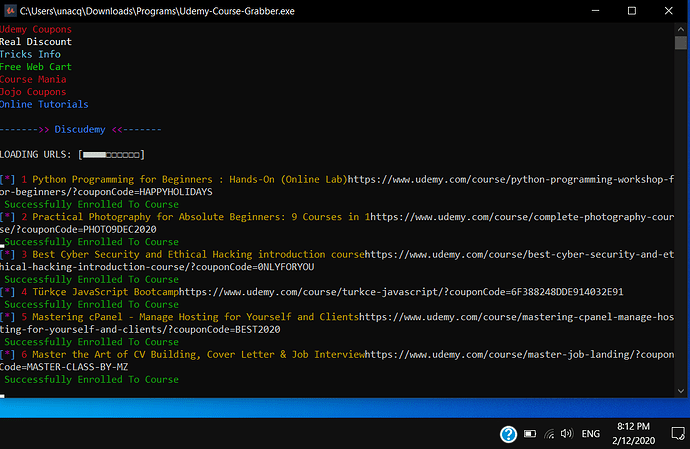Viewport: 690px width, 449px height.
Task: Click the couponCode=ONLYFORYOU text
Action: pos(255,267)
